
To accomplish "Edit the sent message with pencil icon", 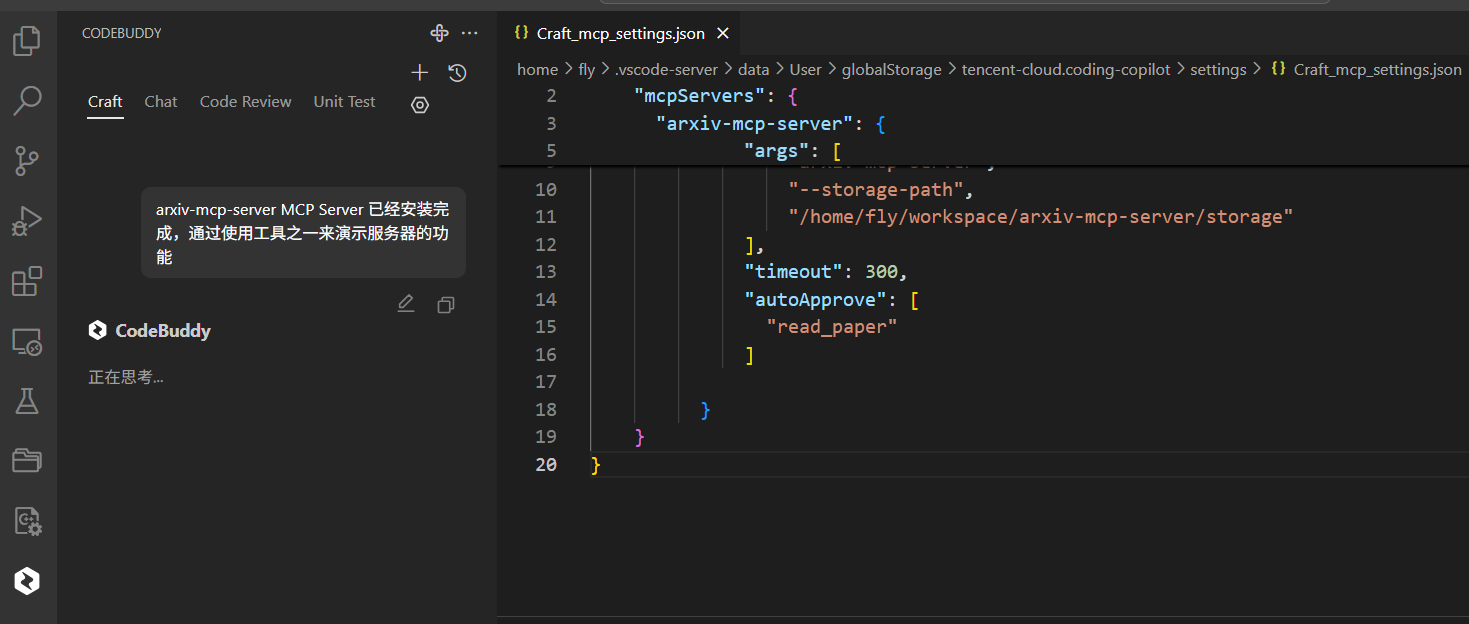I will click(x=405, y=304).
